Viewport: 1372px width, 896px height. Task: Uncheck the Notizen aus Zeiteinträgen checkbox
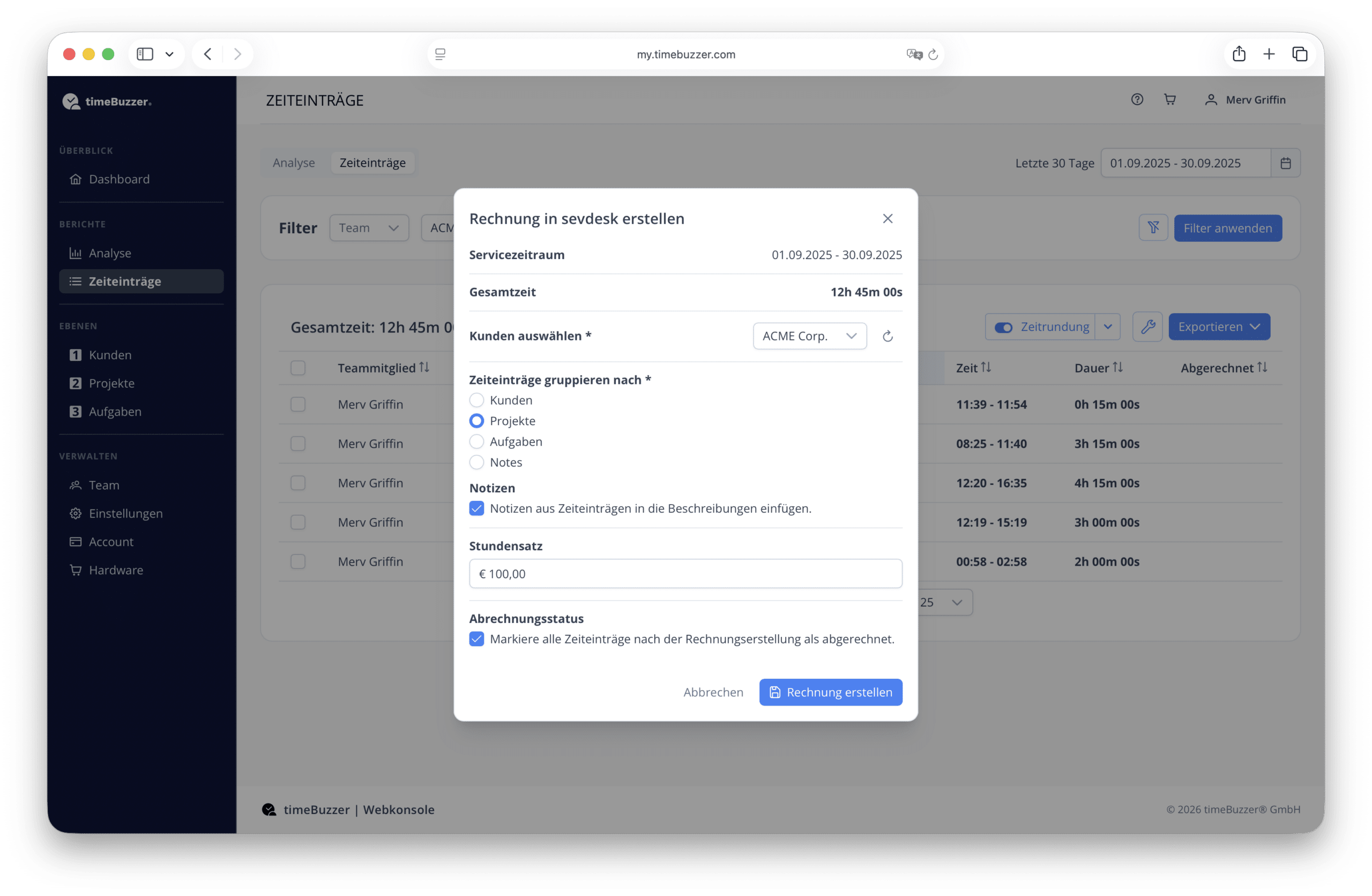coord(476,508)
